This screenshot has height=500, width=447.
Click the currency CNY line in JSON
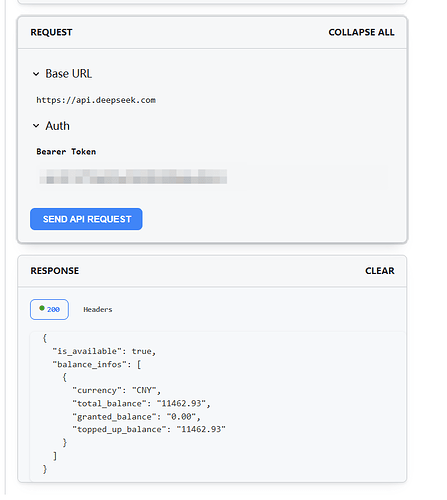[x=117, y=390]
